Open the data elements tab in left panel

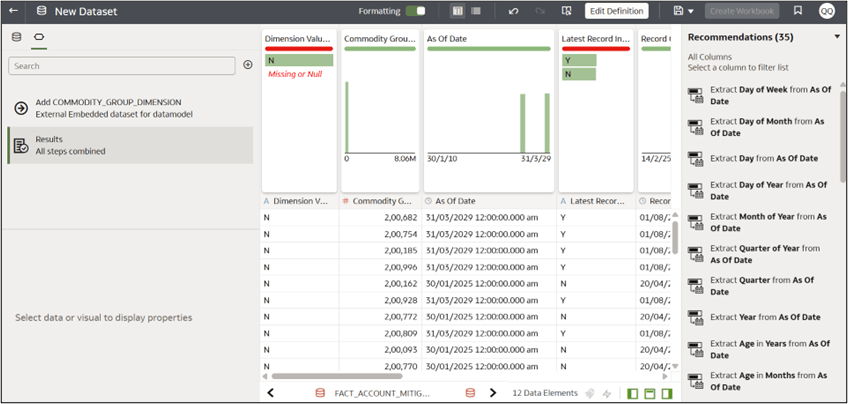pos(17,37)
